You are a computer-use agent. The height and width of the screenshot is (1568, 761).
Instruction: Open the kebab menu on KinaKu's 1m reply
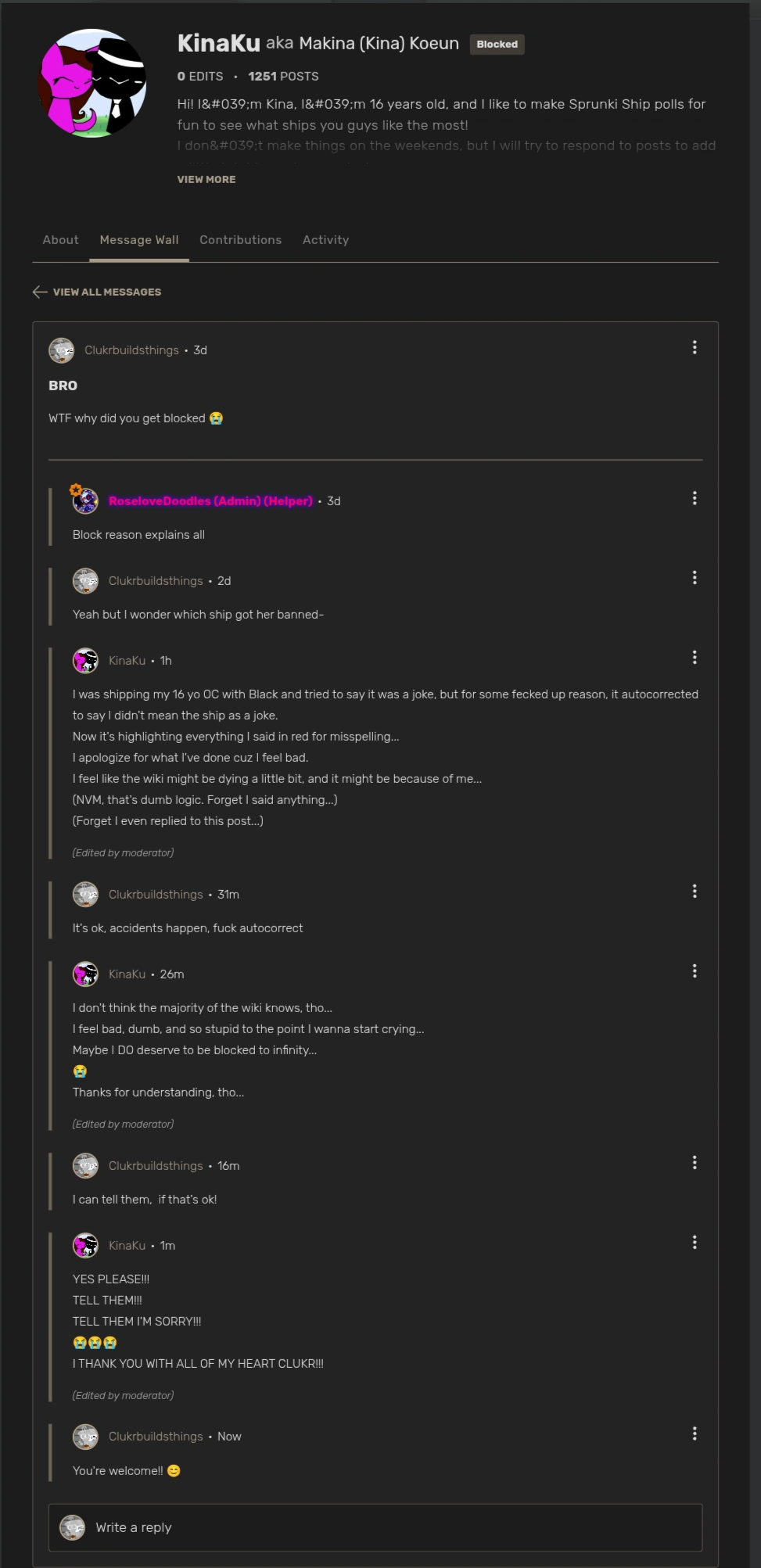[694, 1243]
